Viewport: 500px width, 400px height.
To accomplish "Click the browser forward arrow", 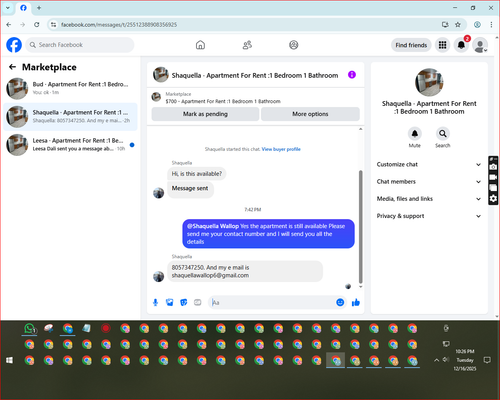I will tap(22, 24).
